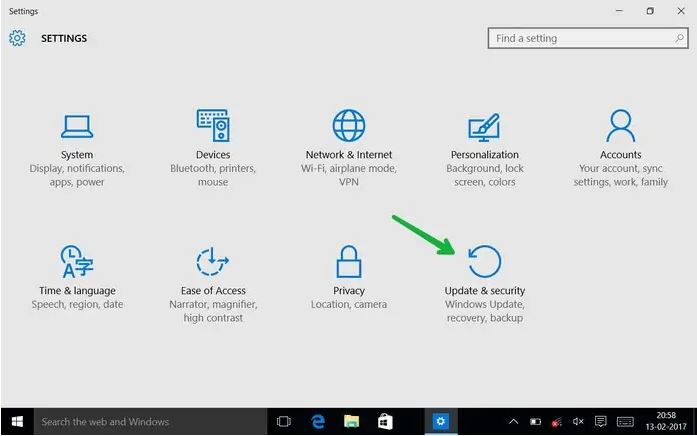Open the Accounts person icon

(621, 126)
